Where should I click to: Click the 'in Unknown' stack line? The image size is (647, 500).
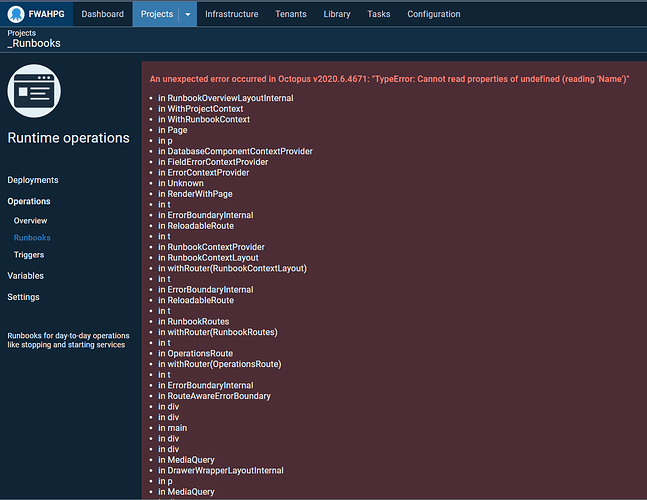click(x=181, y=183)
